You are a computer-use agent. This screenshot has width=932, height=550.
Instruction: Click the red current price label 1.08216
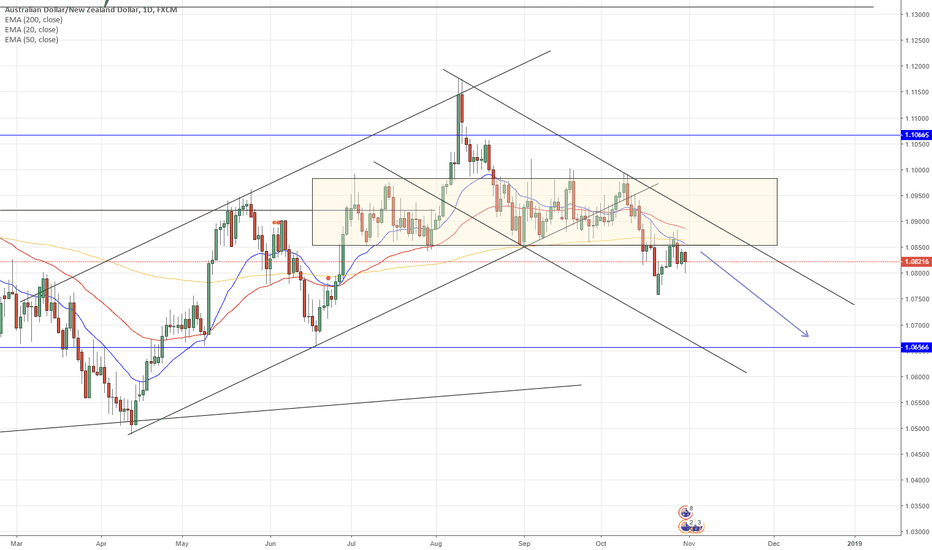click(916, 262)
